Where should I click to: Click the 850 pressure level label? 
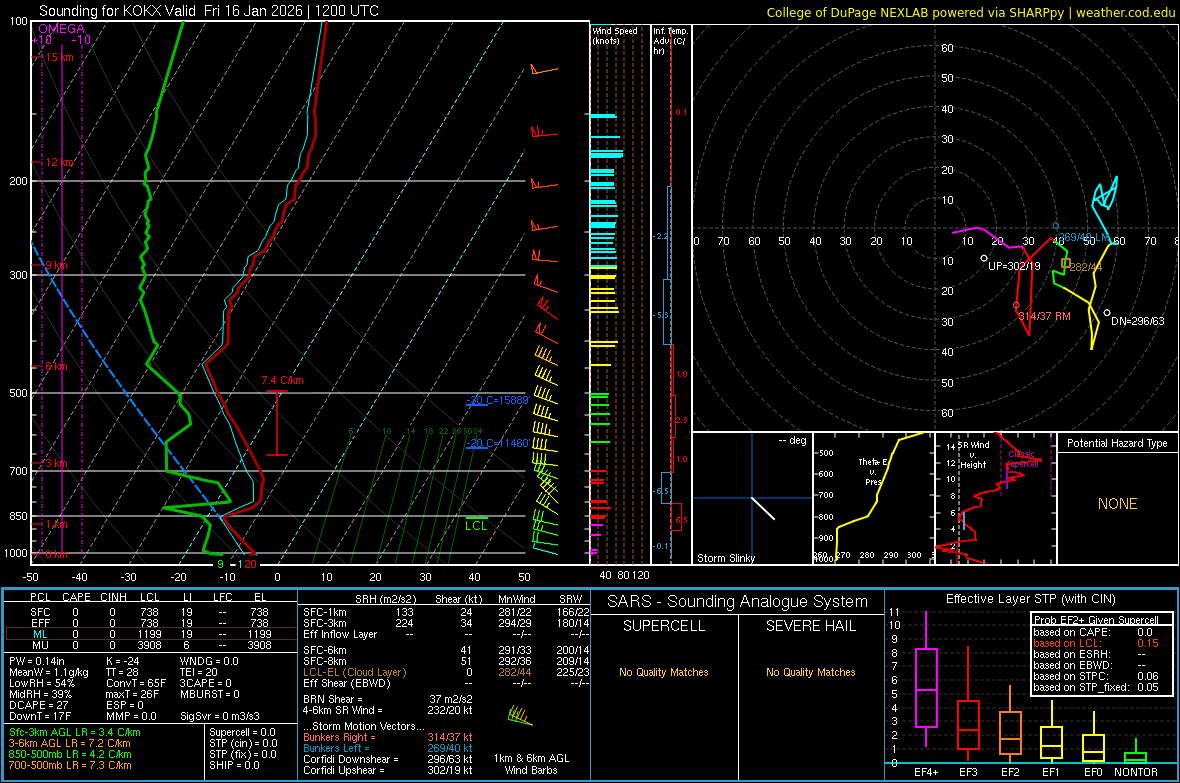(18, 516)
